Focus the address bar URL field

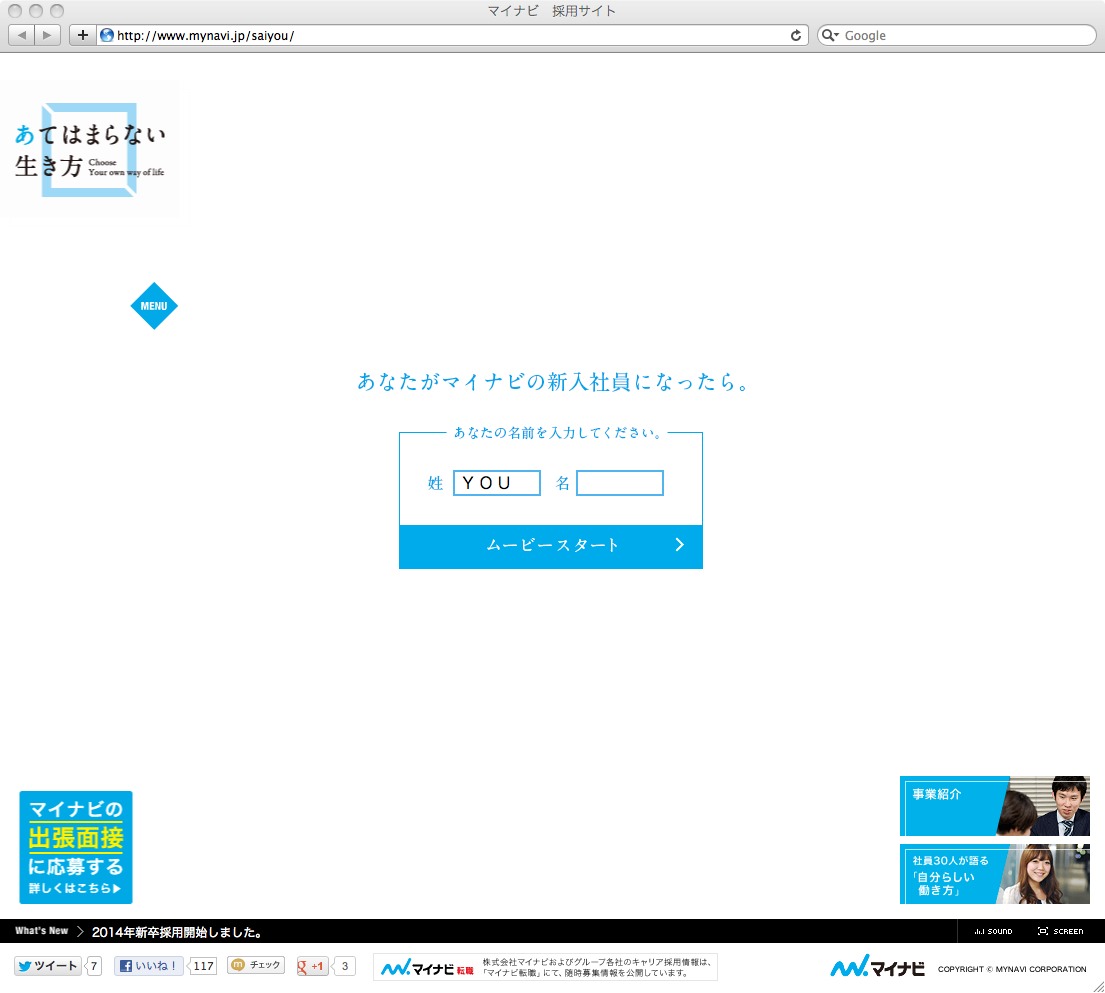click(x=451, y=35)
